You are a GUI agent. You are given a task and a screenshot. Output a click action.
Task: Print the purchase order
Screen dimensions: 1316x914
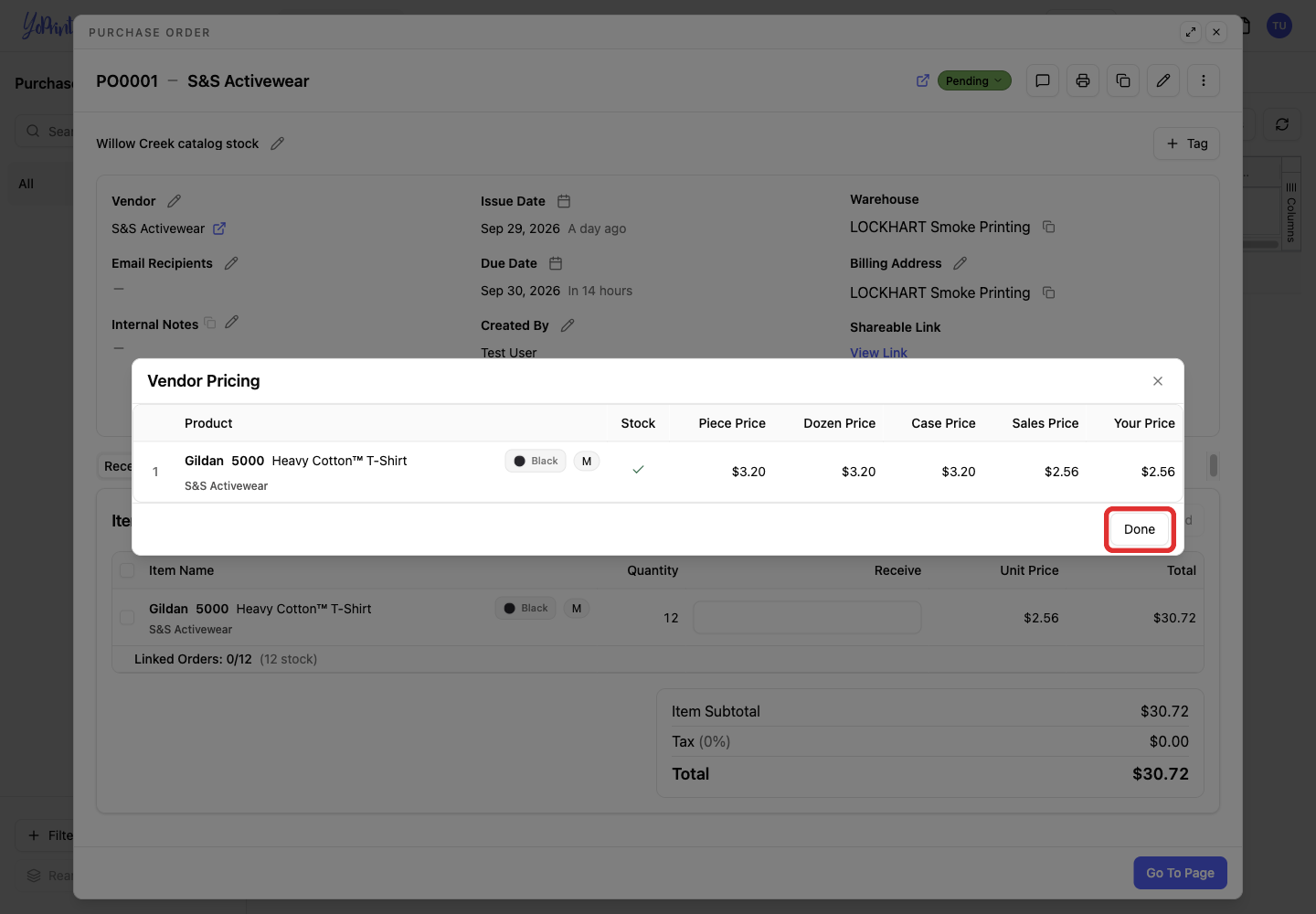(x=1083, y=80)
